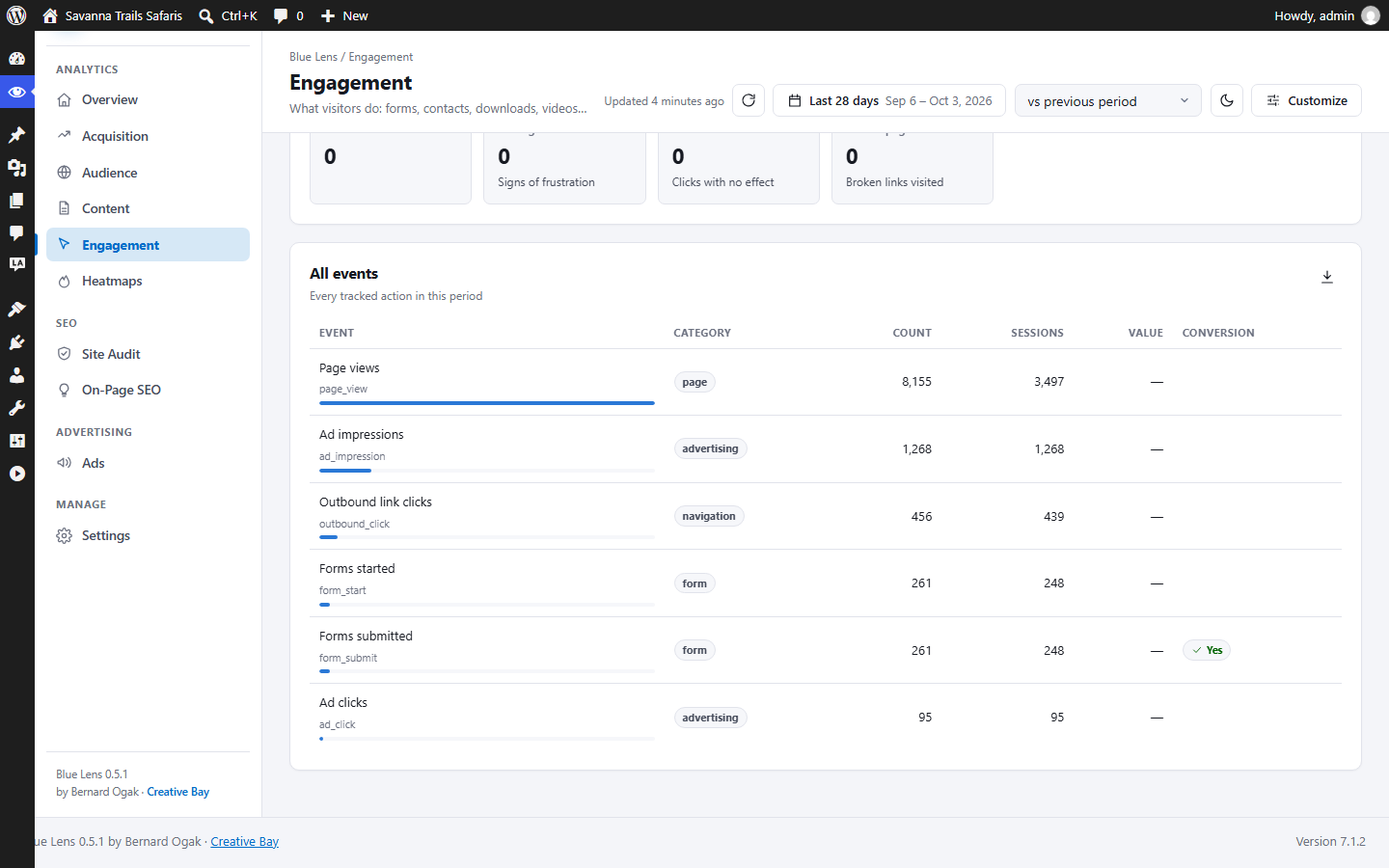
Task: Click the refresh data icon
Action: point(749,100)
